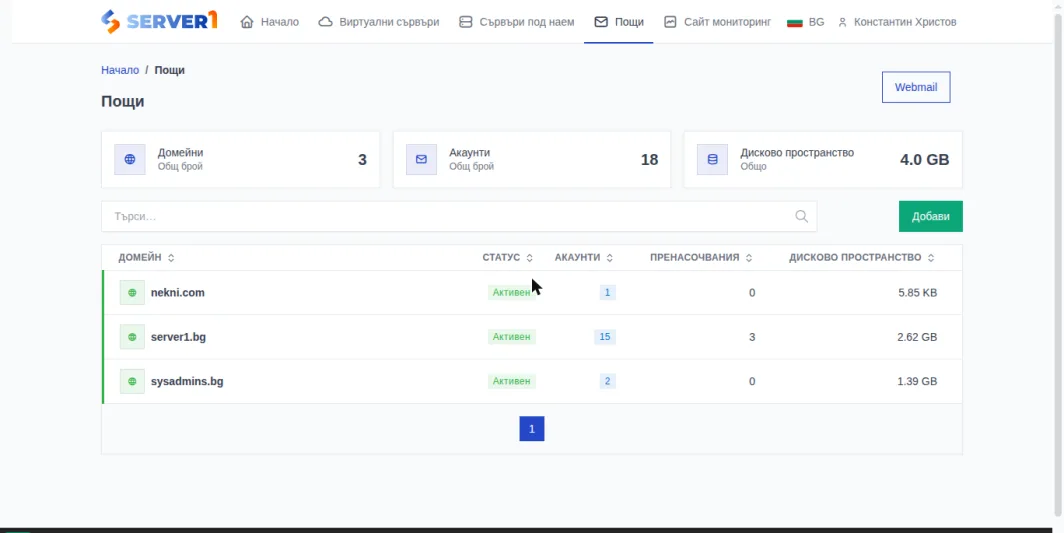Select the Пощи navigation tab
Screen dimensions: 1064x533
coord(619,22)
